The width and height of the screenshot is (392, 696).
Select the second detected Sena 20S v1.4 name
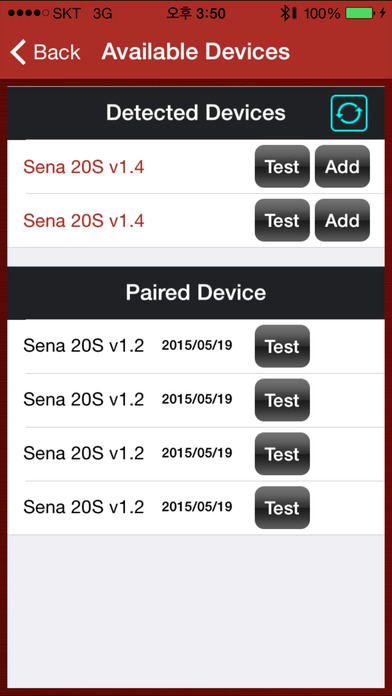(83, 221)
